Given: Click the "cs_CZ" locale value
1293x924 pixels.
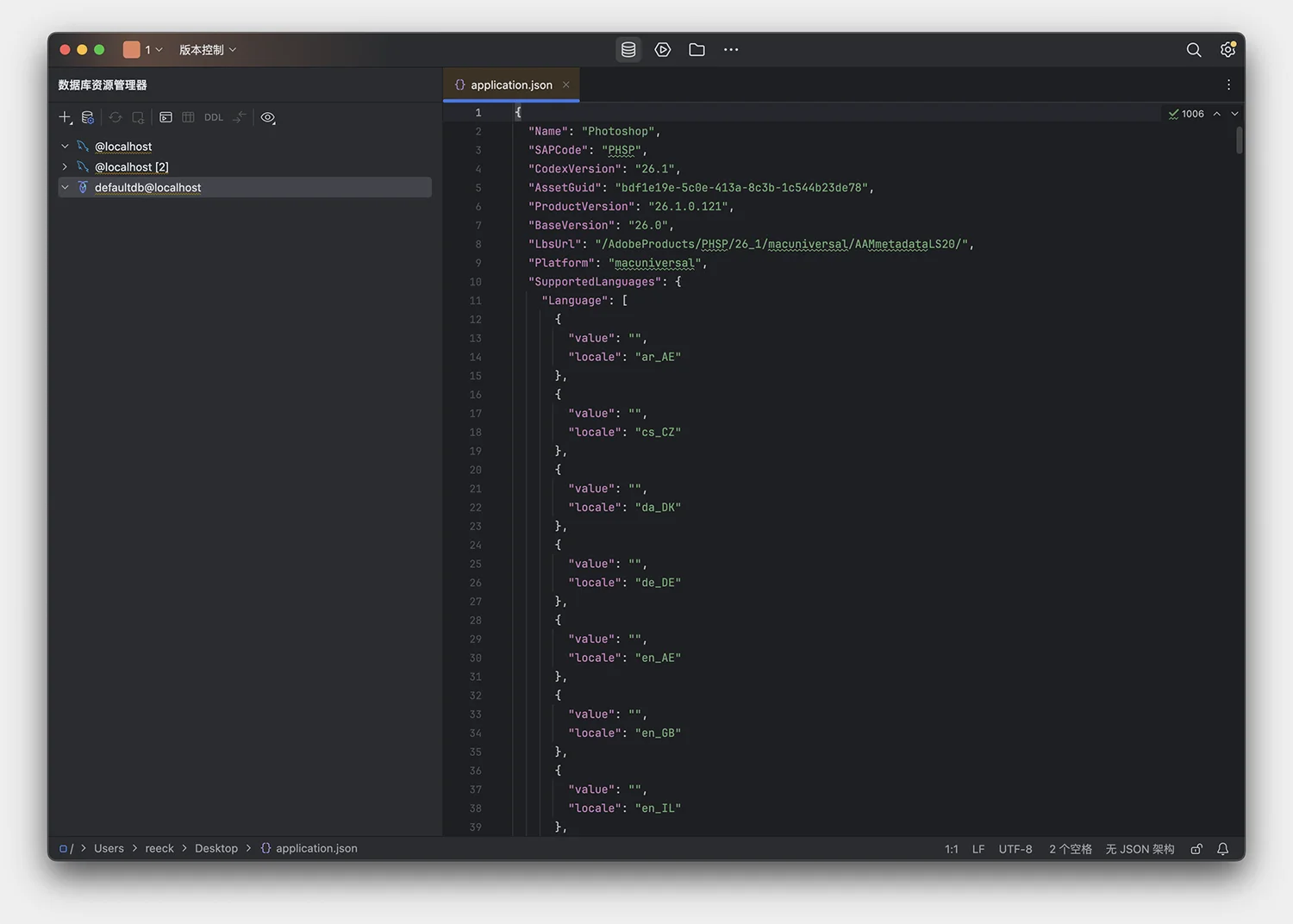Looking at the screenshot, I should coord(659,433).
